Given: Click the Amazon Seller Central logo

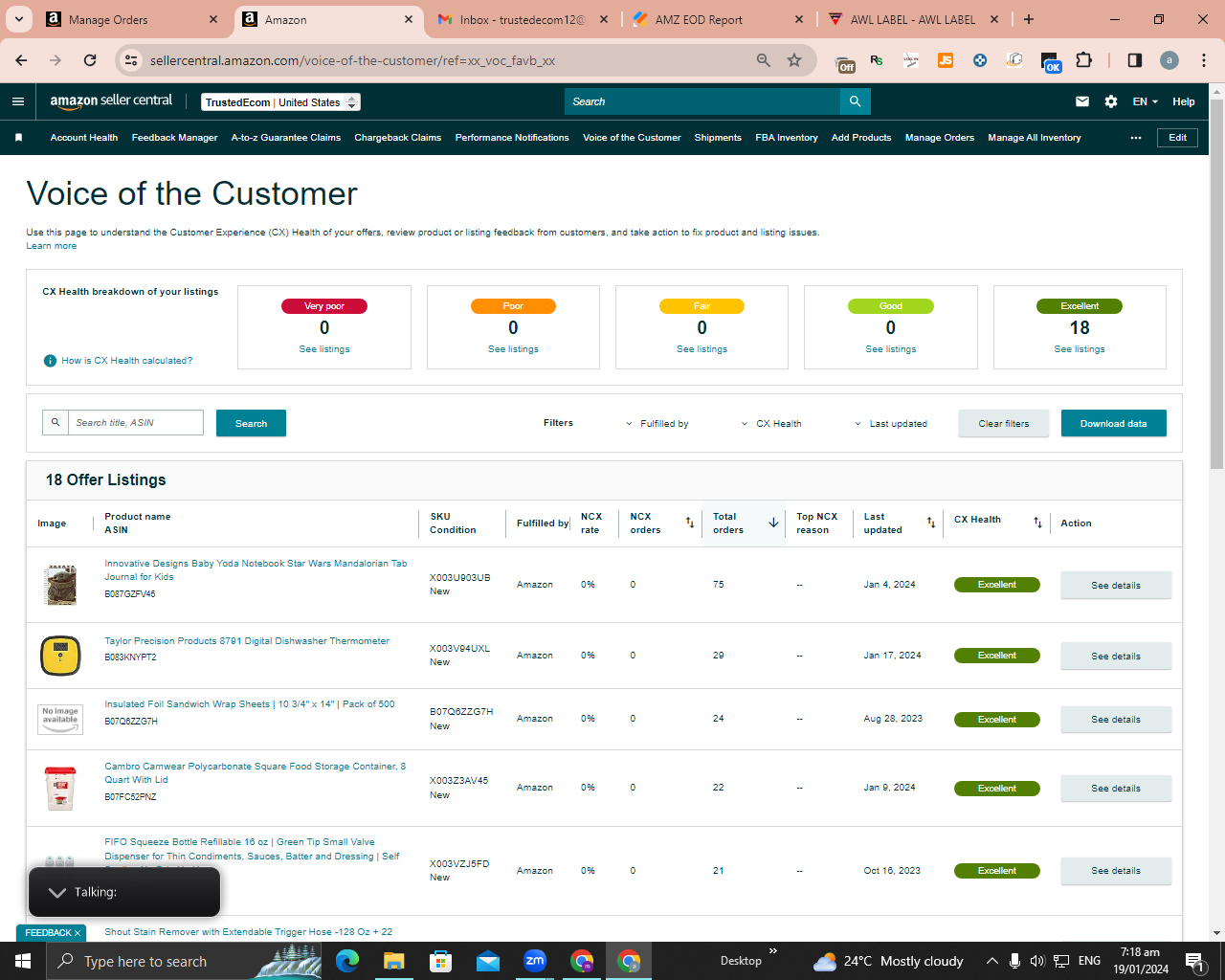Looking at the screenshot, I should coord(111,100).
